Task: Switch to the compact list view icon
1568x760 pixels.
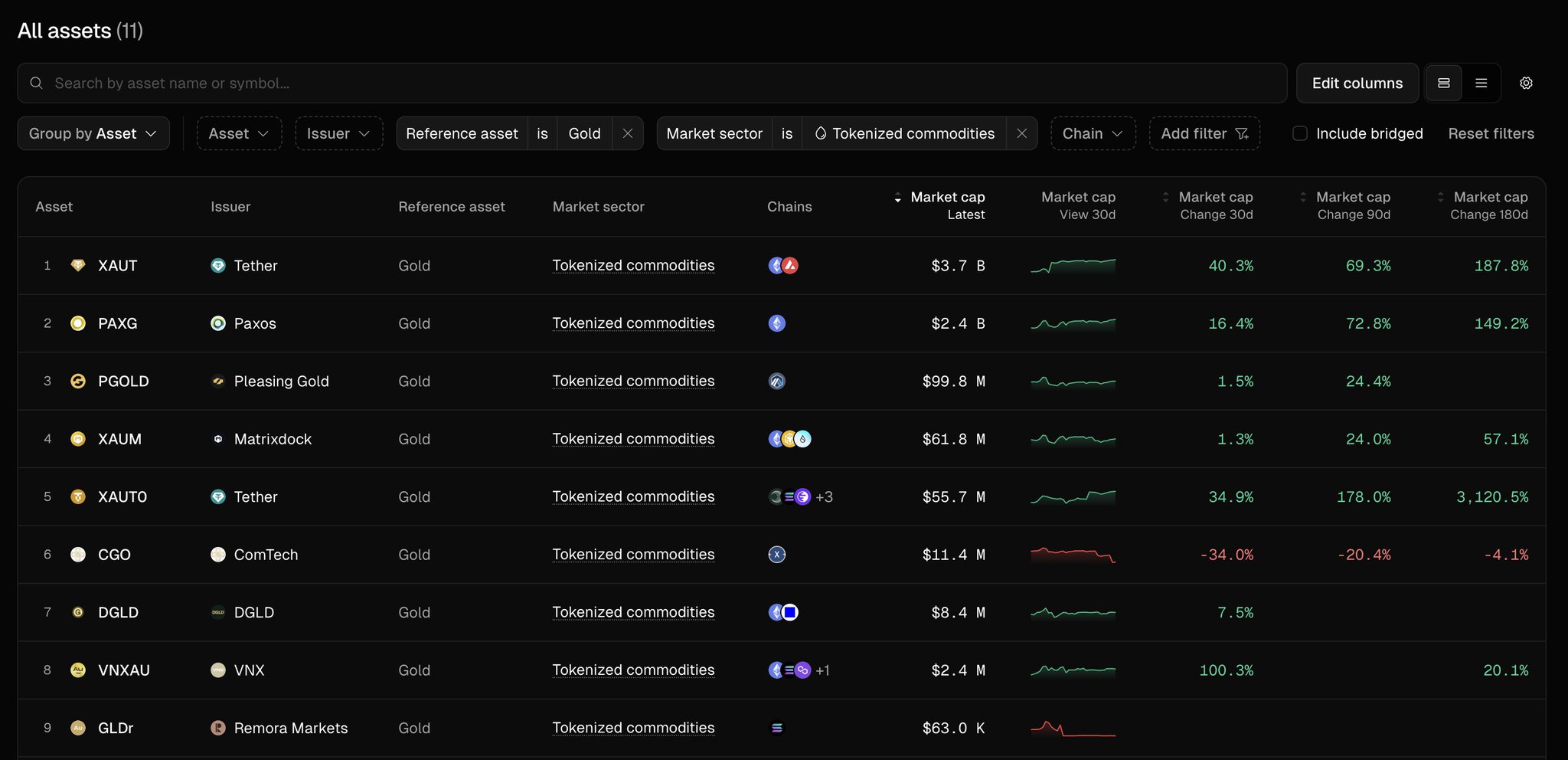Action: click(1481, 83)
